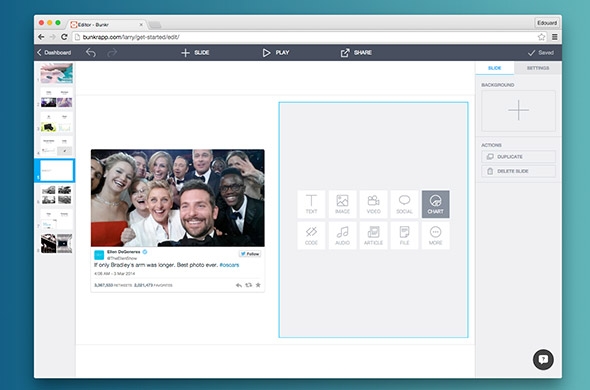Select slide 6 thumbnail
The image size is (590, 390).
(56, 195)
